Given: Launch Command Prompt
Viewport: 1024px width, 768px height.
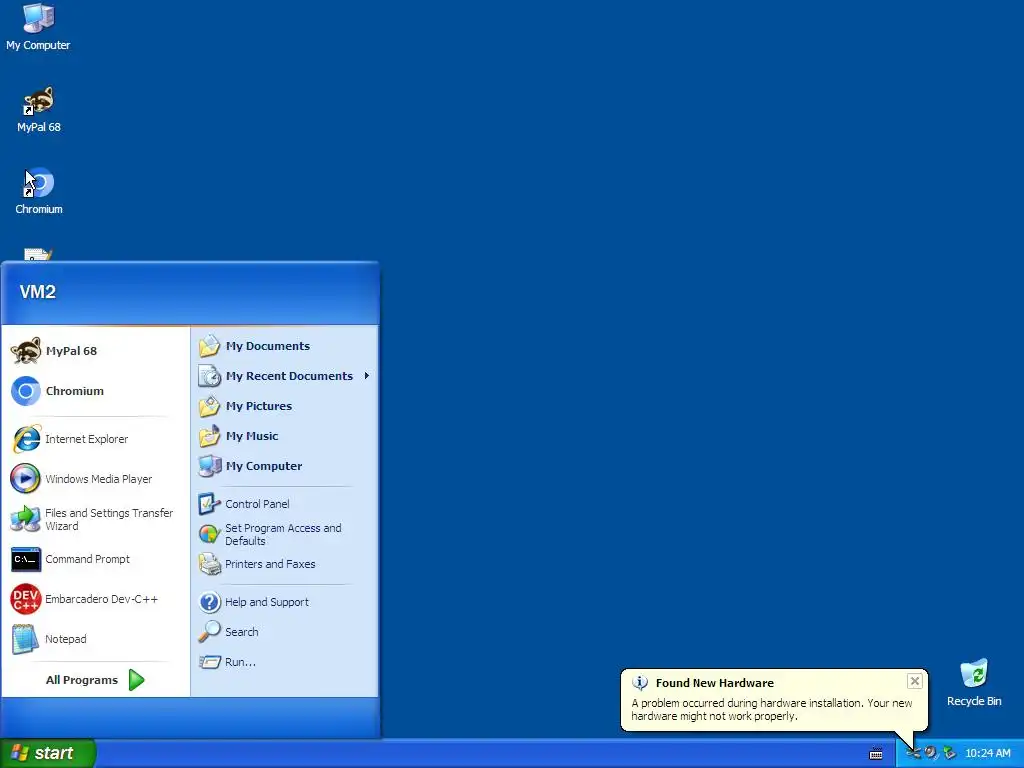Looking at the screenshot, I should pos(95,559).
